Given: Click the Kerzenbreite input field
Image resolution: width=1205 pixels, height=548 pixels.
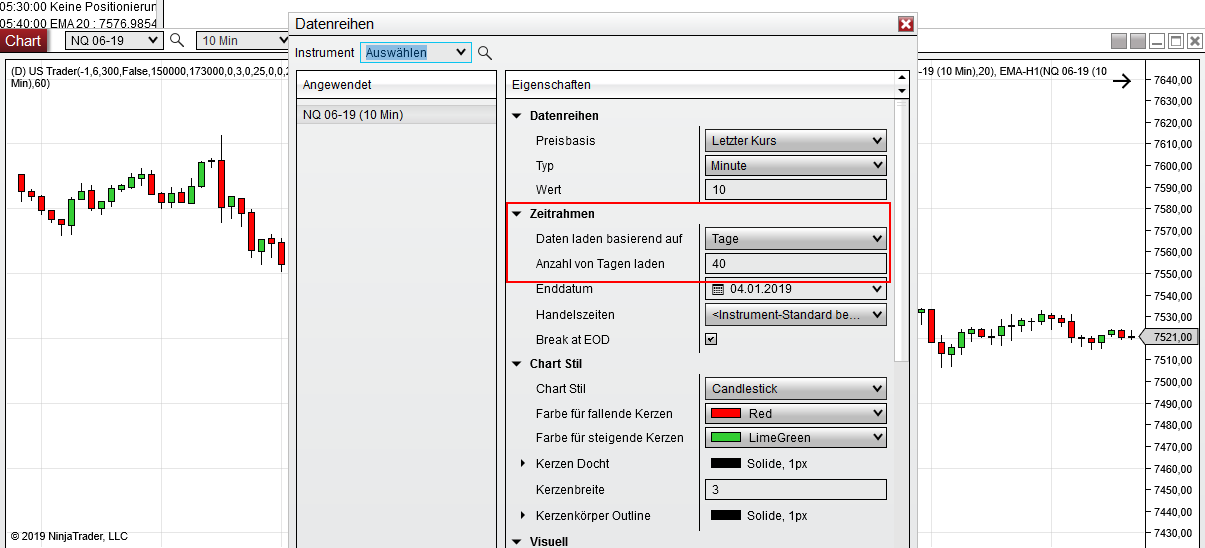Looking at the screenshot, I should [796, 490].
